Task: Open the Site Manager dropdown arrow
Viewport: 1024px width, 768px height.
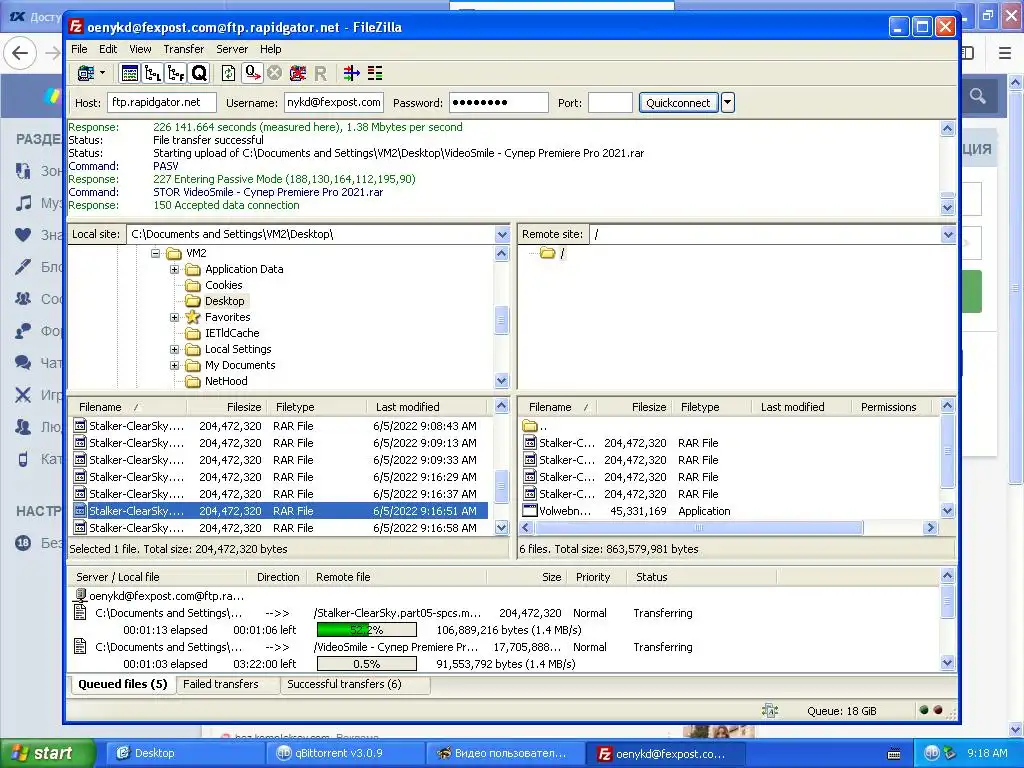Action: click(103, 73)
